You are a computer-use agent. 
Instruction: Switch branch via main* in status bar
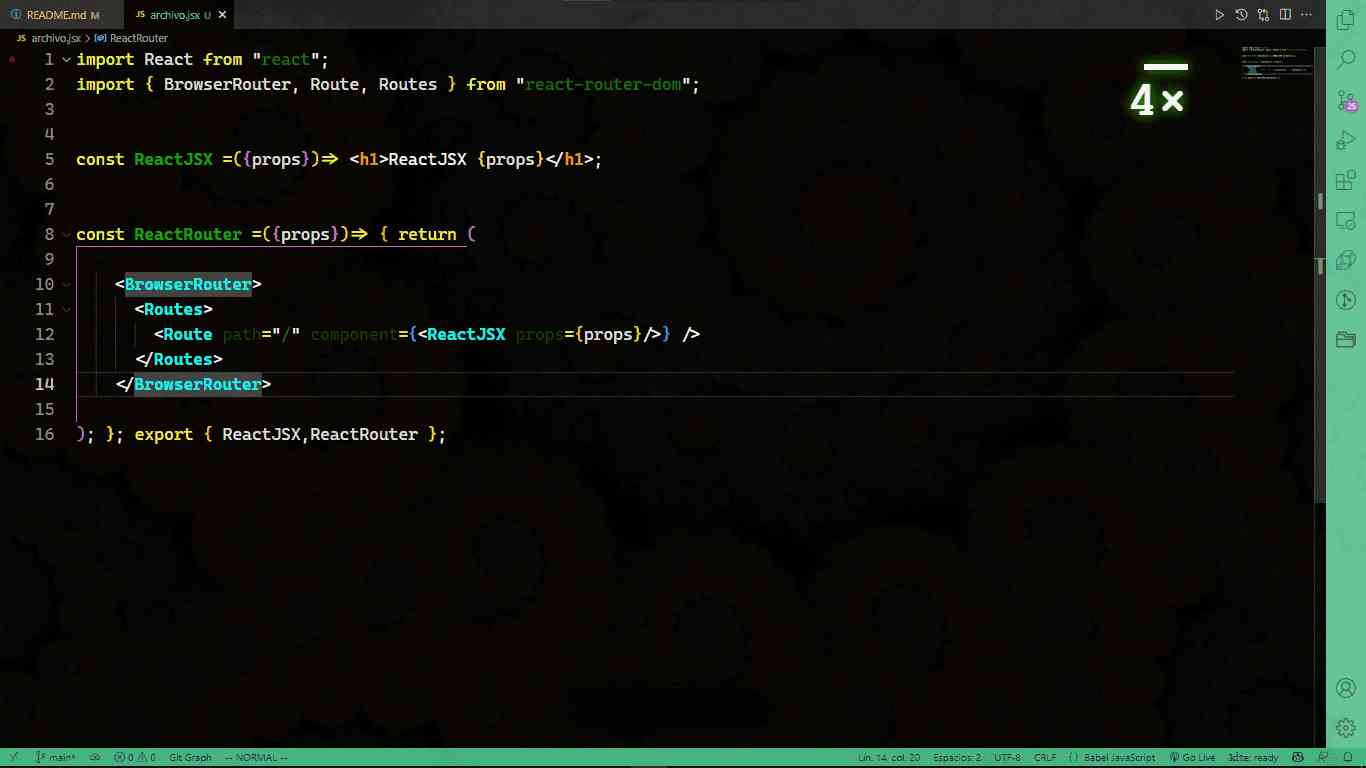click(x=56, y=758)
